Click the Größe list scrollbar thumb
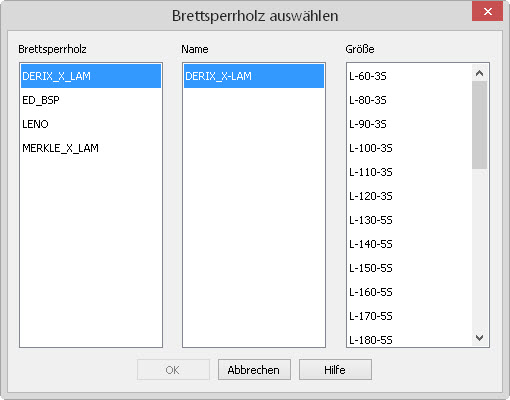 click(479, 125)
